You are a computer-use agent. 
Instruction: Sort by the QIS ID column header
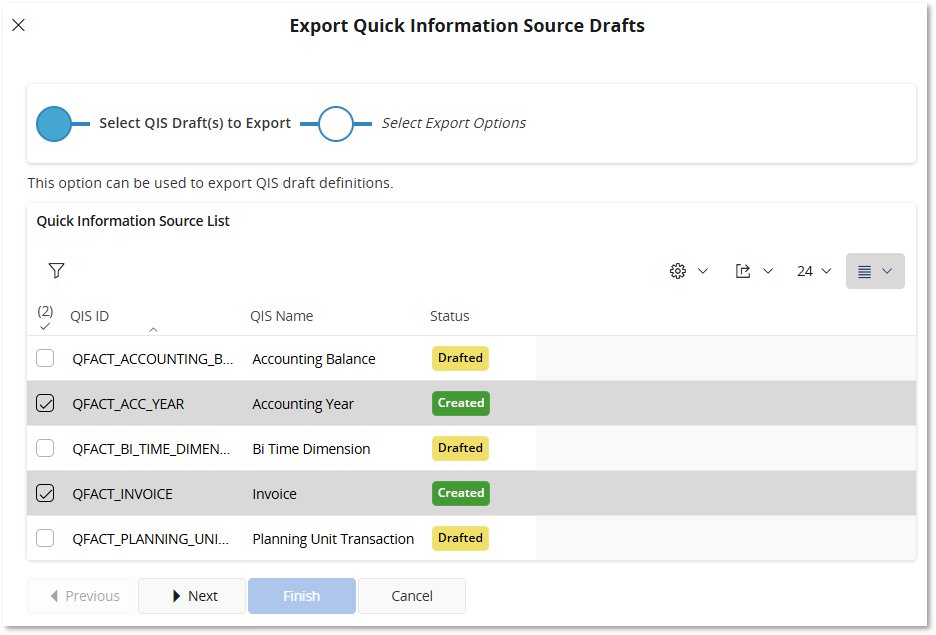(x=90, y=316)
